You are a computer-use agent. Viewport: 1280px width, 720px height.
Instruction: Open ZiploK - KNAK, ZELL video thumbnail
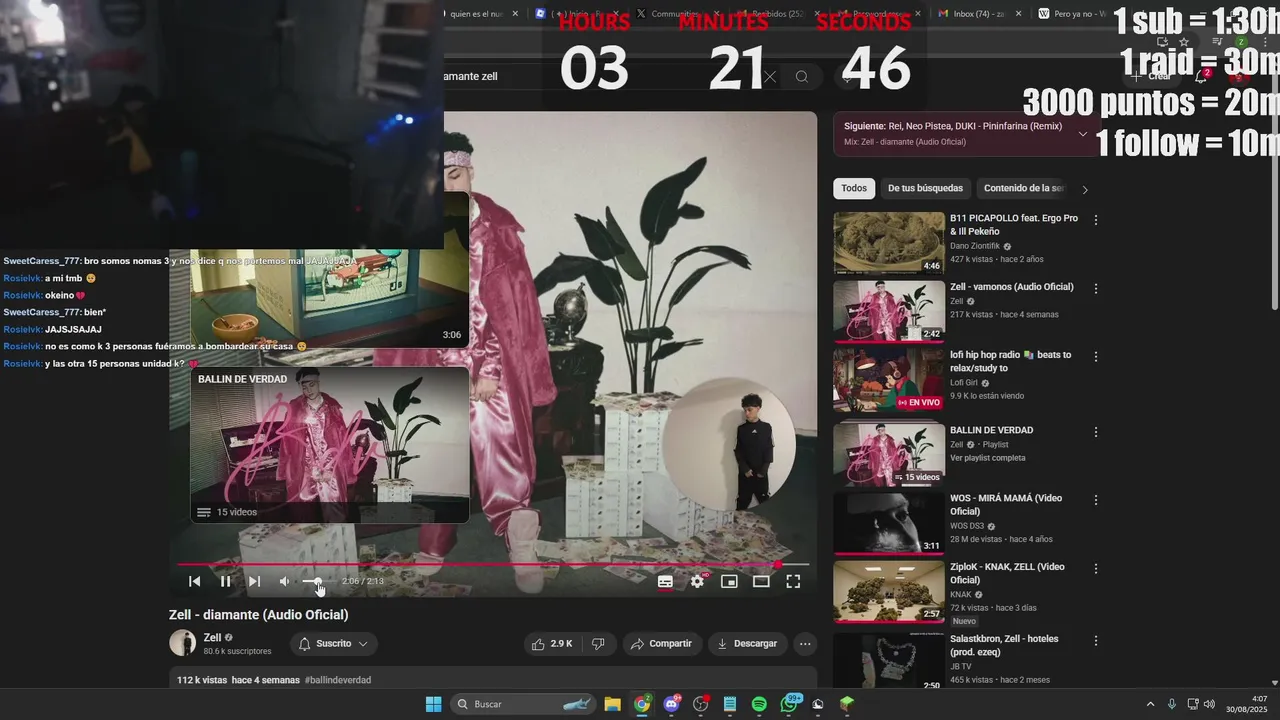889,592
